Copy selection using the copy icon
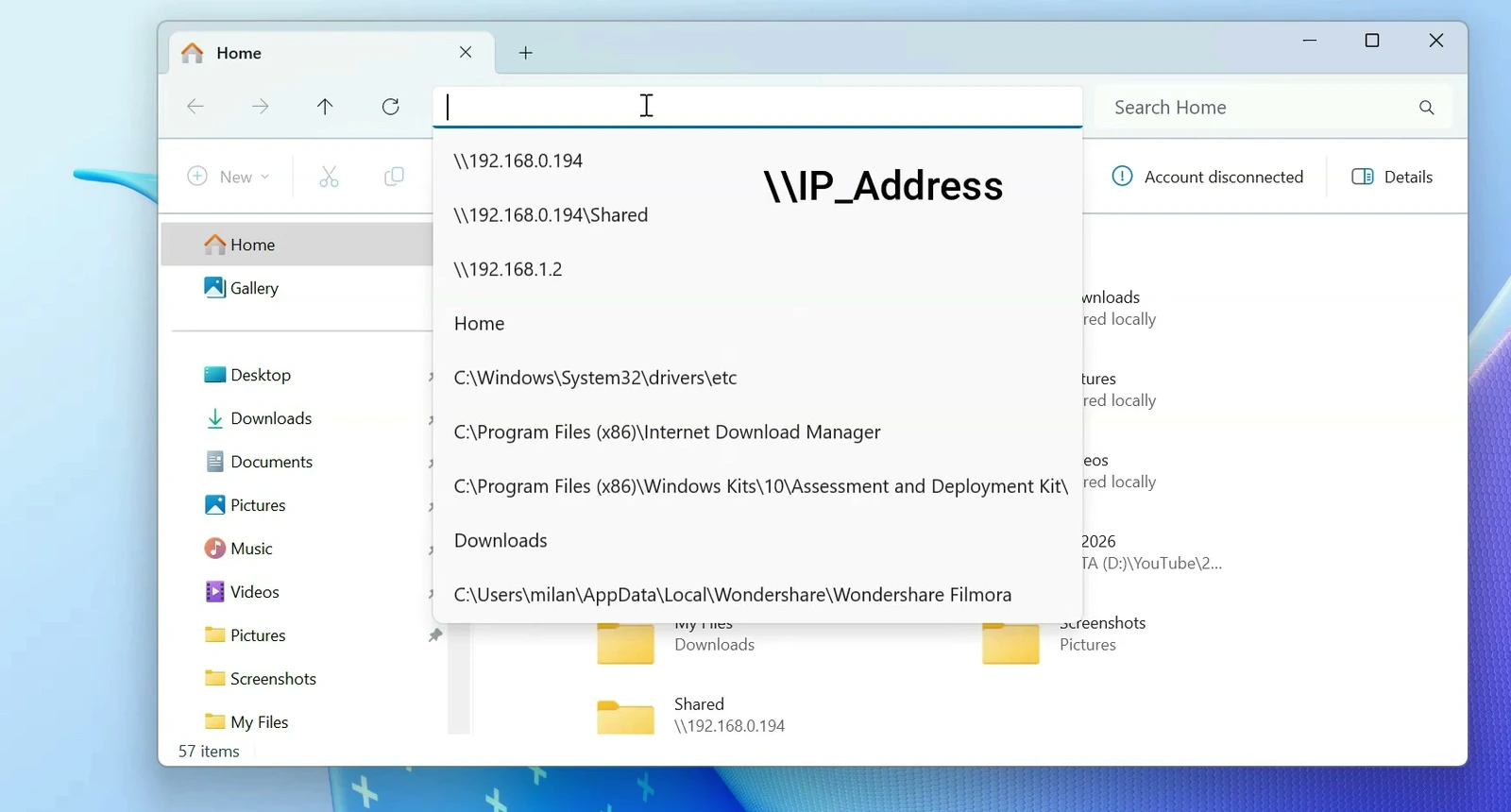 pos(394,177)
